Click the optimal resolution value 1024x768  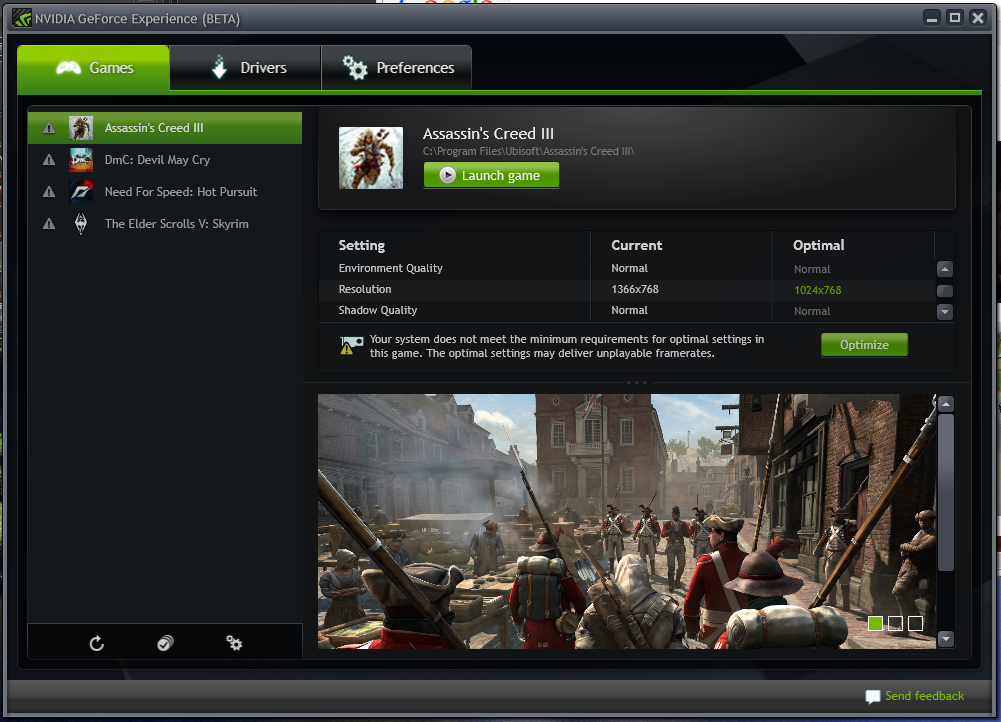[x=820, y=289]
